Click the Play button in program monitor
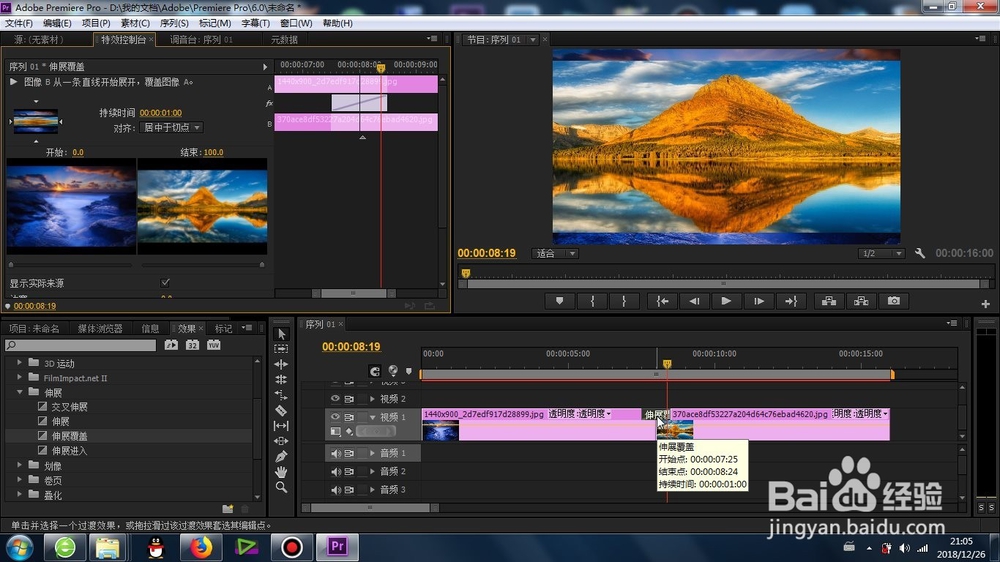The height and width of the screenshot is (562, 1000). click(x=726, y=301)
